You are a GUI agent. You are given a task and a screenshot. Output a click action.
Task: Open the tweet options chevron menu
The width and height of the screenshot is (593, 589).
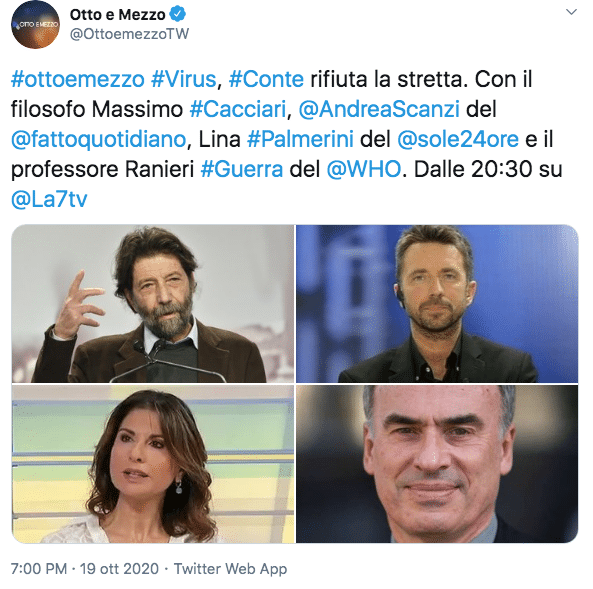coord(571,12)
